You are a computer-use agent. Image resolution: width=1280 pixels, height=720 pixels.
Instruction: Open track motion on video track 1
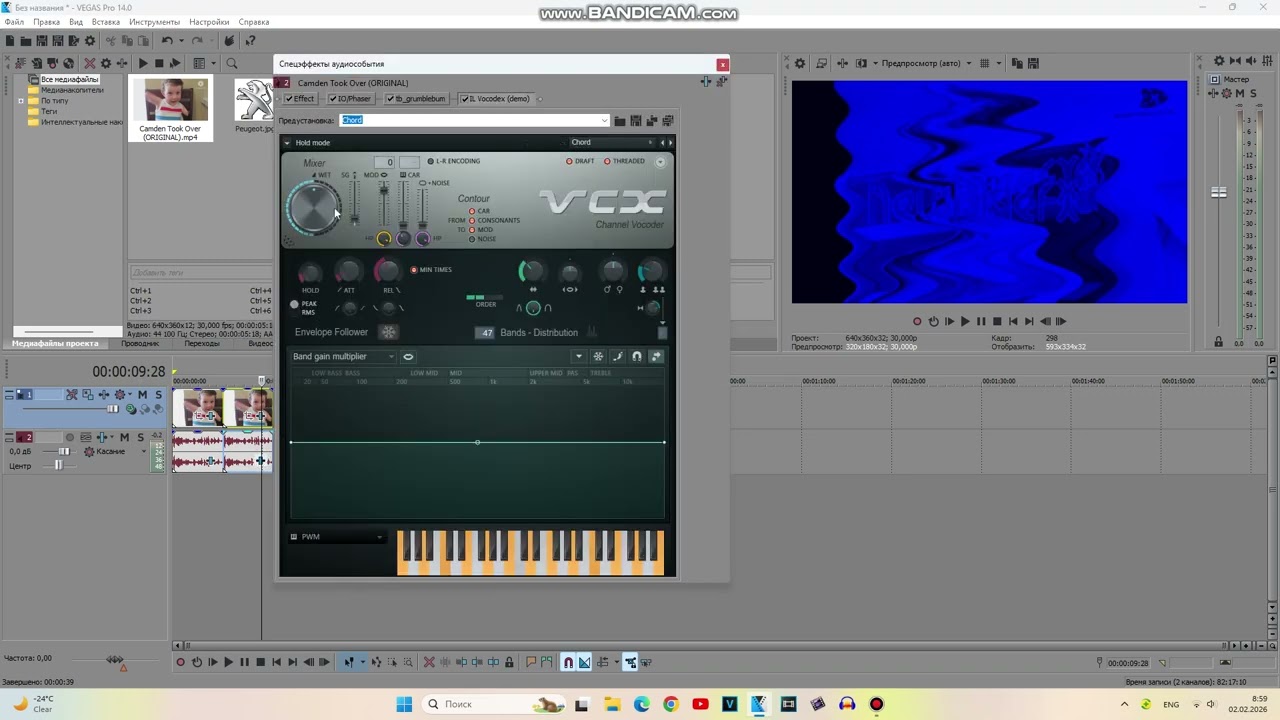pyautogui.click(x=88, y=395)
